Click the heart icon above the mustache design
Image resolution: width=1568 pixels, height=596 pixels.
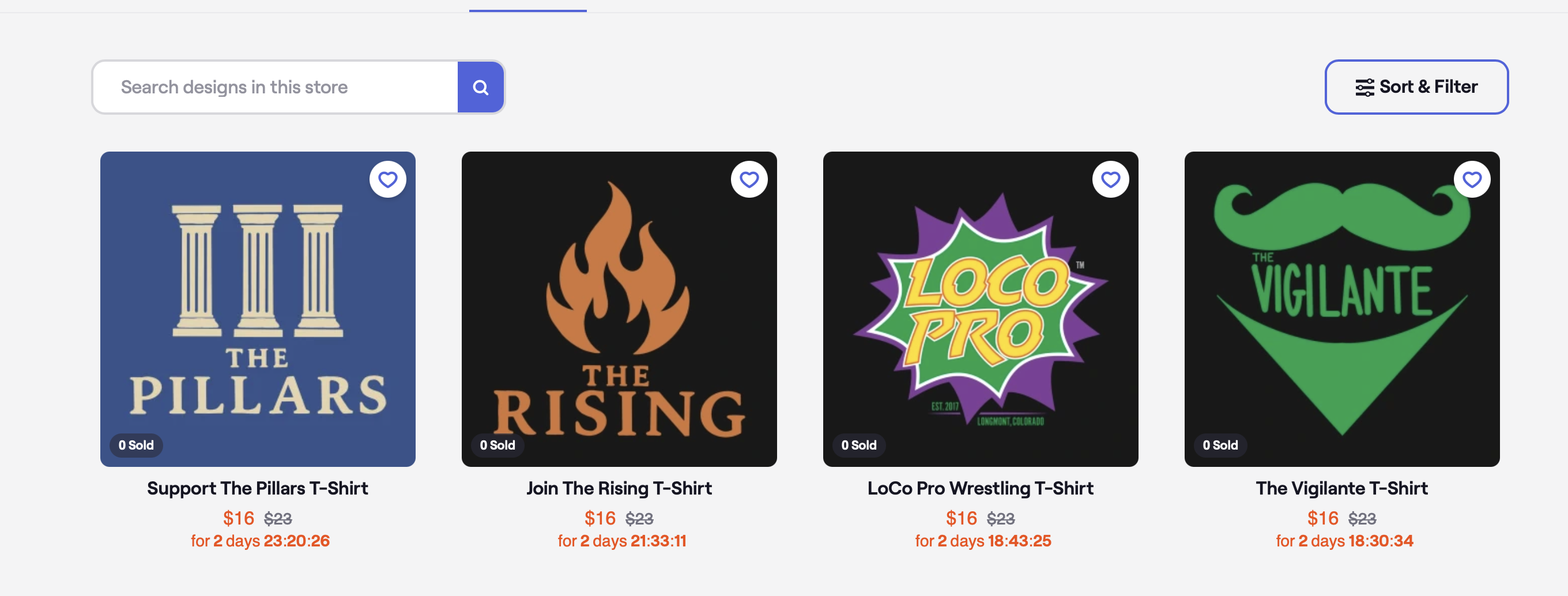1472,179
